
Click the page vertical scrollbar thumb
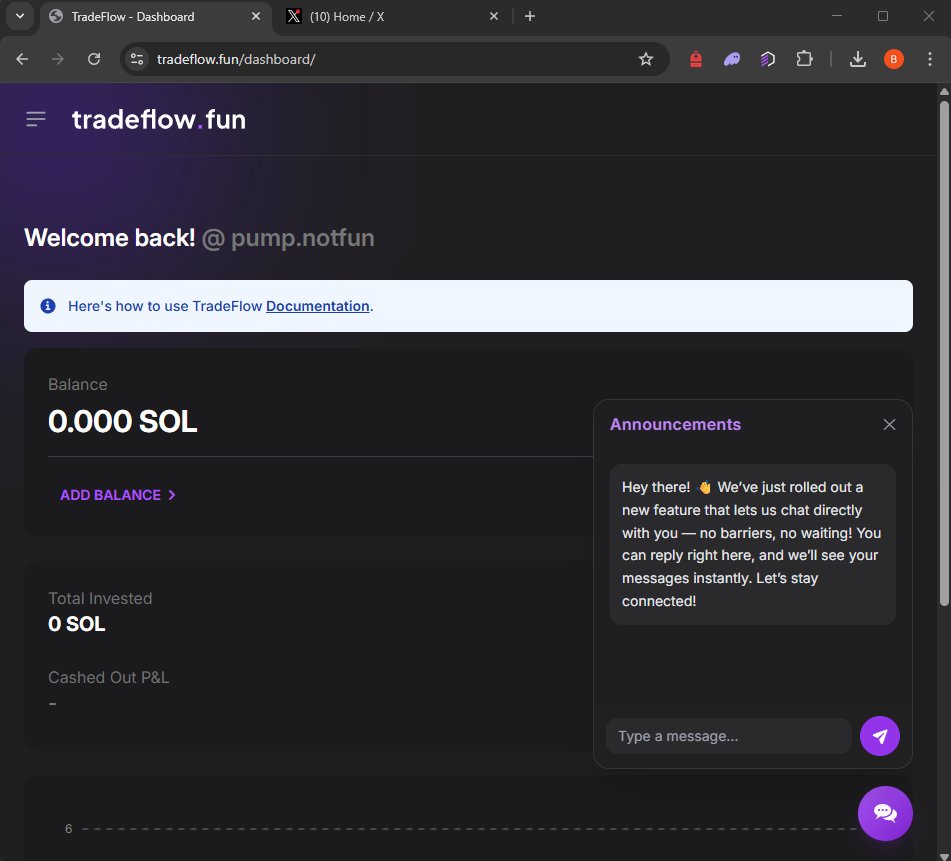coord(944,353)
